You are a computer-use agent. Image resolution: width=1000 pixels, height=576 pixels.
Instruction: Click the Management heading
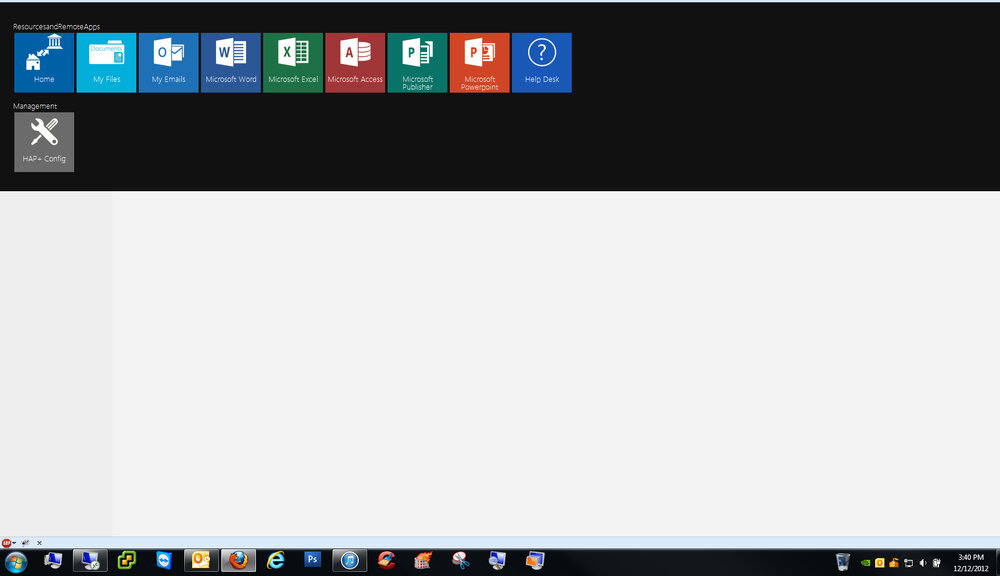[x=35, y=106]
